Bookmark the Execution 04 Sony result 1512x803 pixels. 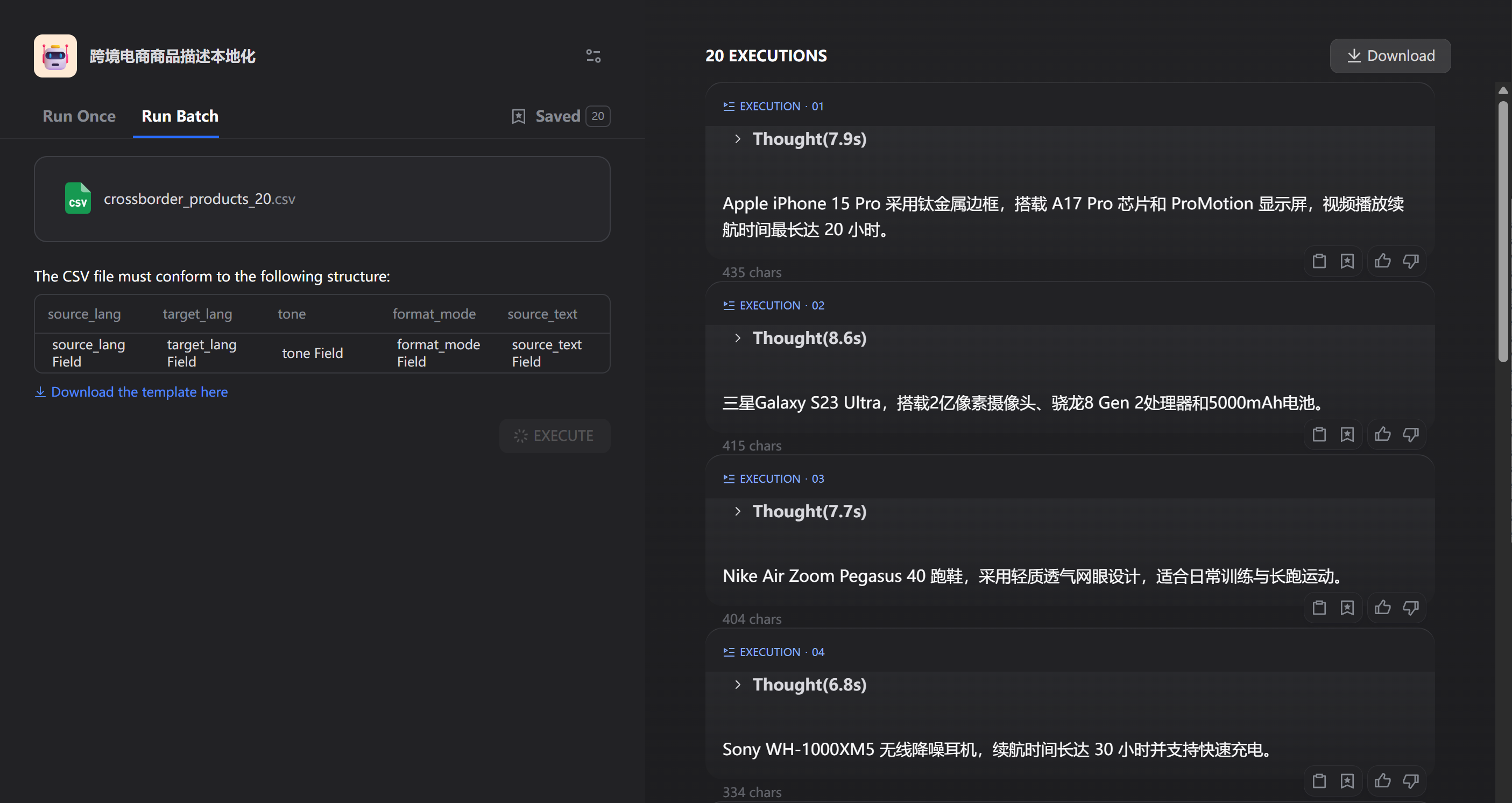1347,781
